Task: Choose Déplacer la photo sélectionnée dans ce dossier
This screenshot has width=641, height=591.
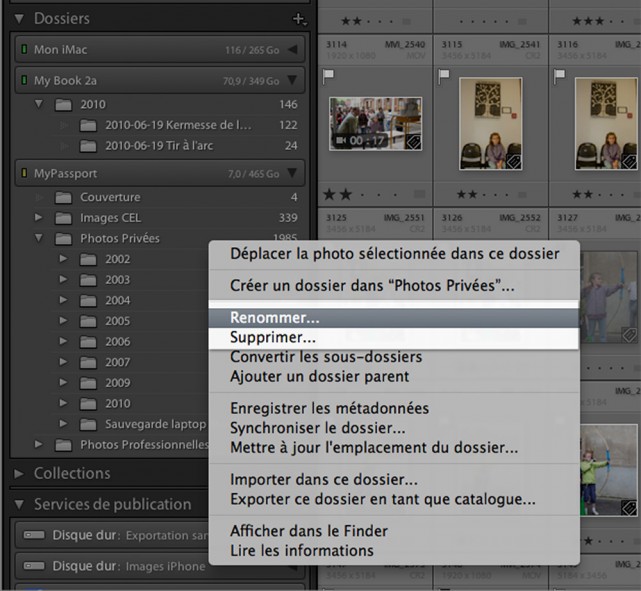Action: (x=394, y=254)
